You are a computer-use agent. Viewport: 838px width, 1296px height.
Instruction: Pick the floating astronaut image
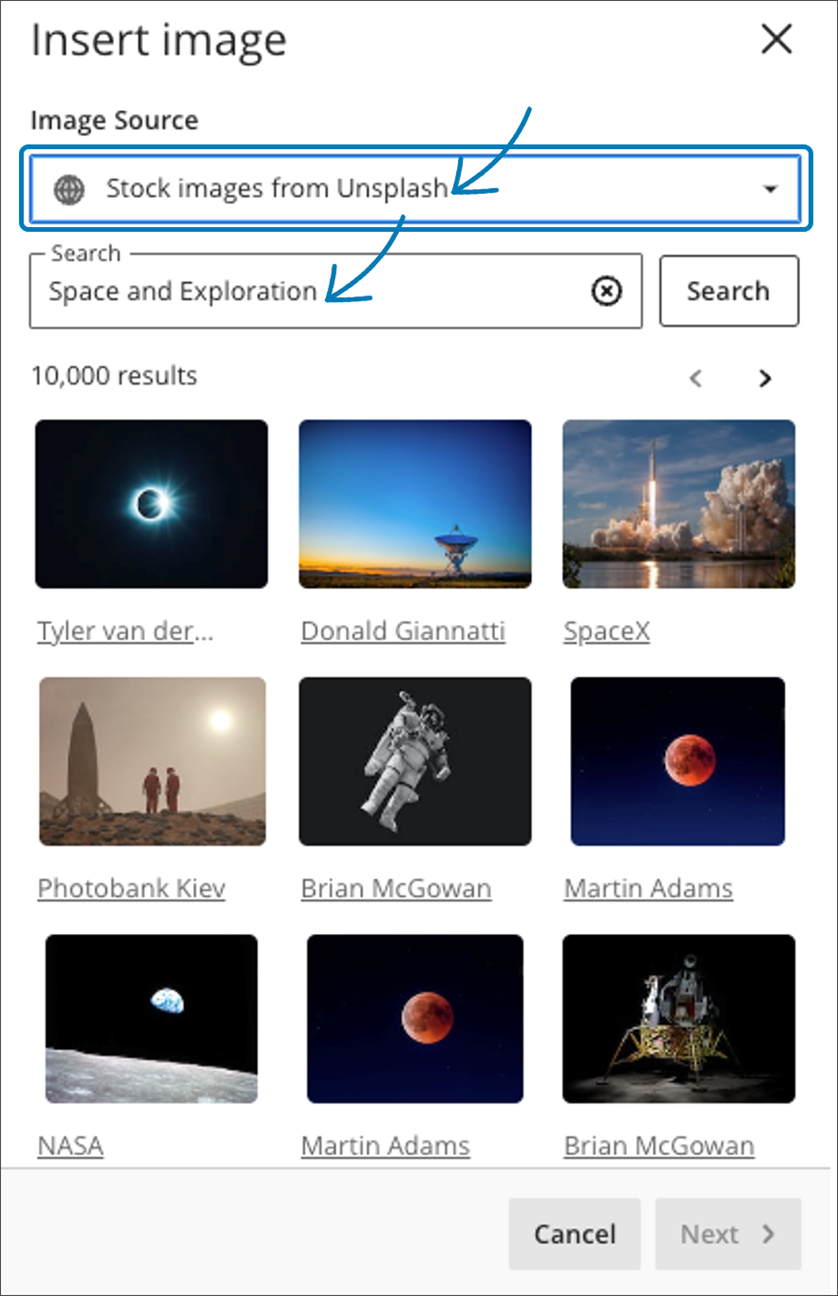coord(415,761)
